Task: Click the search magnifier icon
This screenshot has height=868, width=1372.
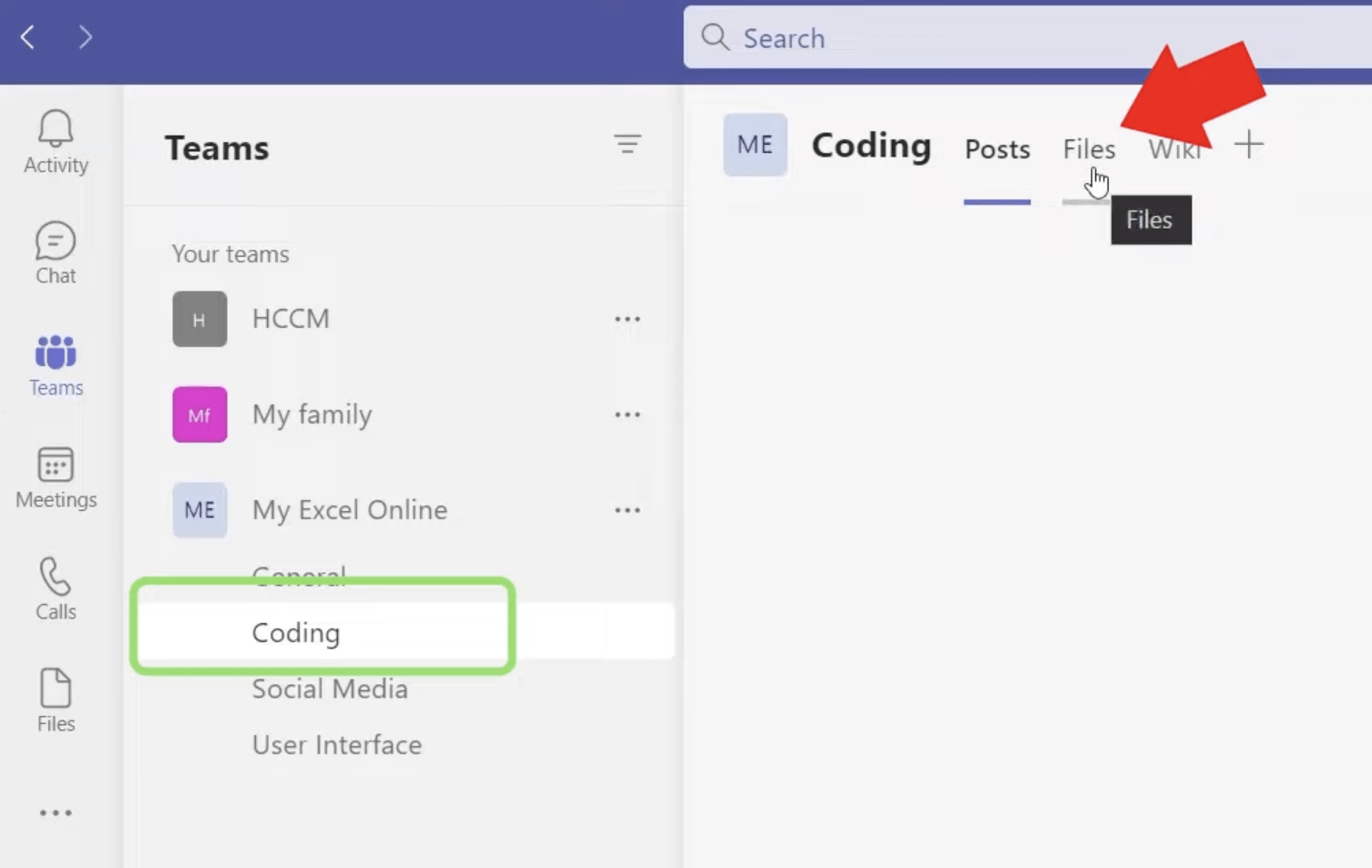Action: point(715,37)
